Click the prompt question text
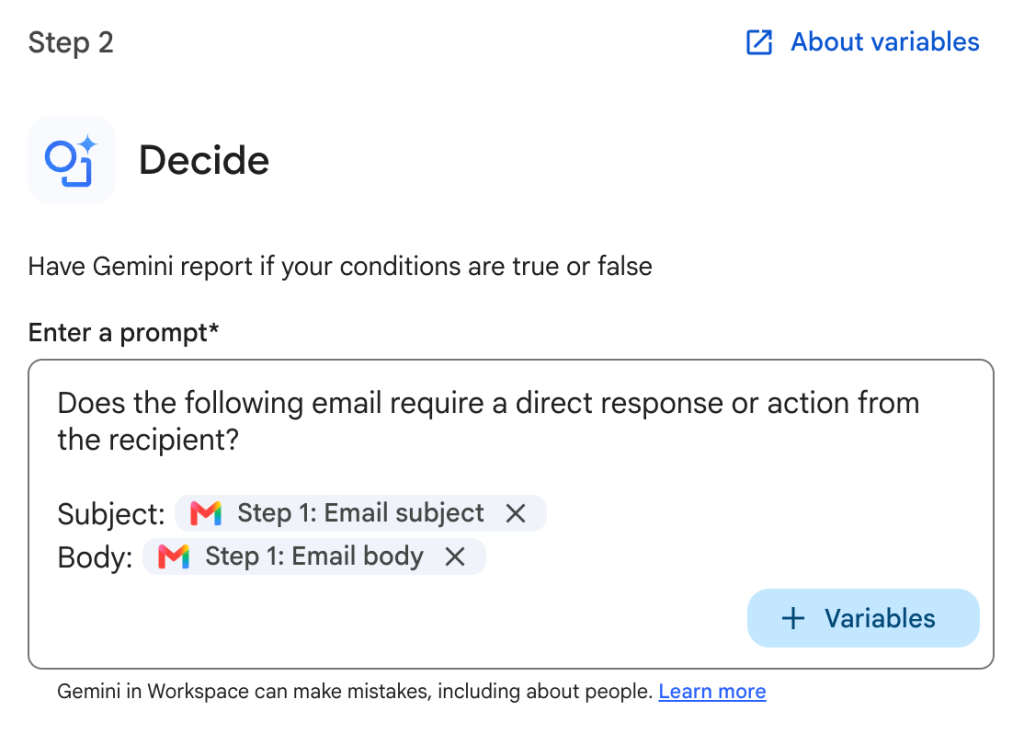This screenshot has height=734, width=1024. (488, 421)
